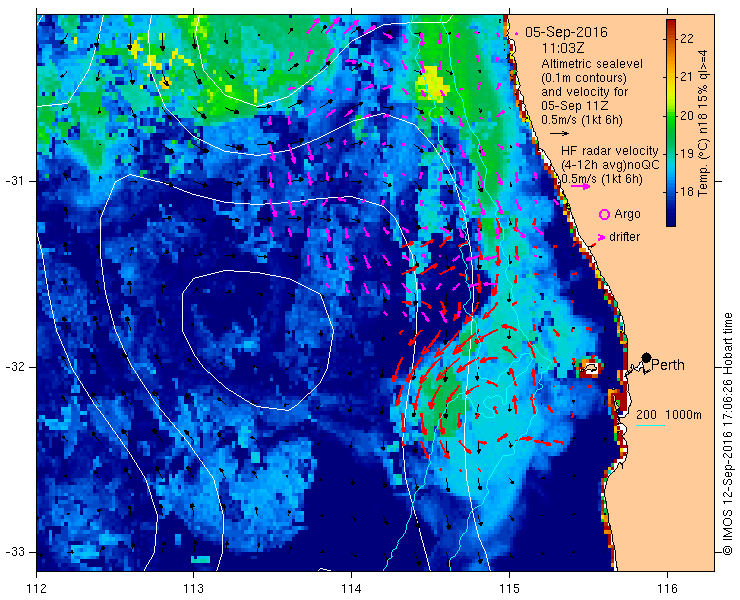Click the Argo legend label
This screenshot has width=740, height=600.
627,214
